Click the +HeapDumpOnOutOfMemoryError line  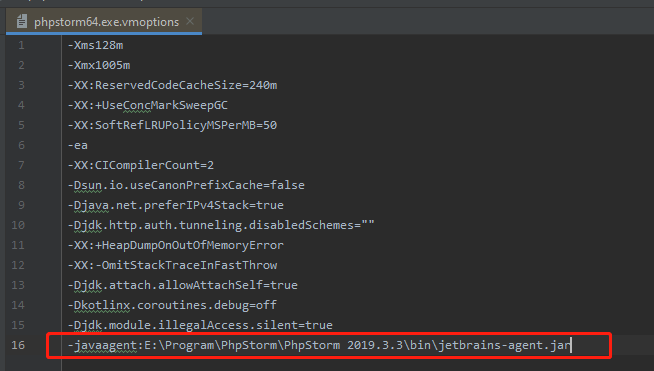coord(176,245)
